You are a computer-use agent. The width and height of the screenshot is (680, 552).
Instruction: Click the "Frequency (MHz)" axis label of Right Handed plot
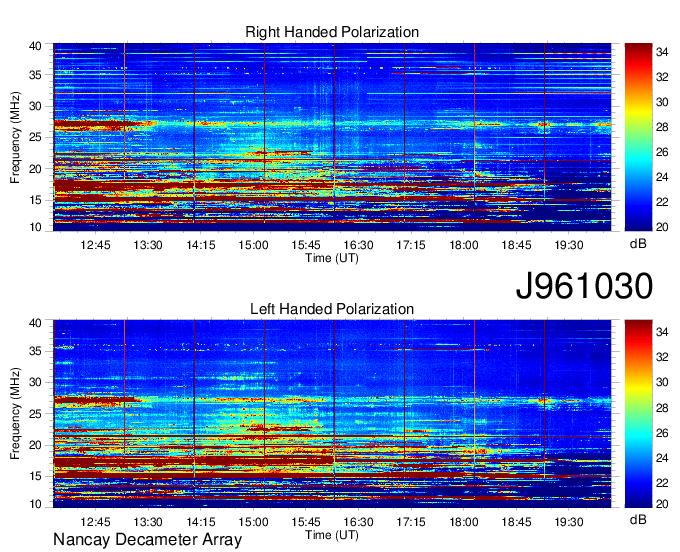[15, 137]
